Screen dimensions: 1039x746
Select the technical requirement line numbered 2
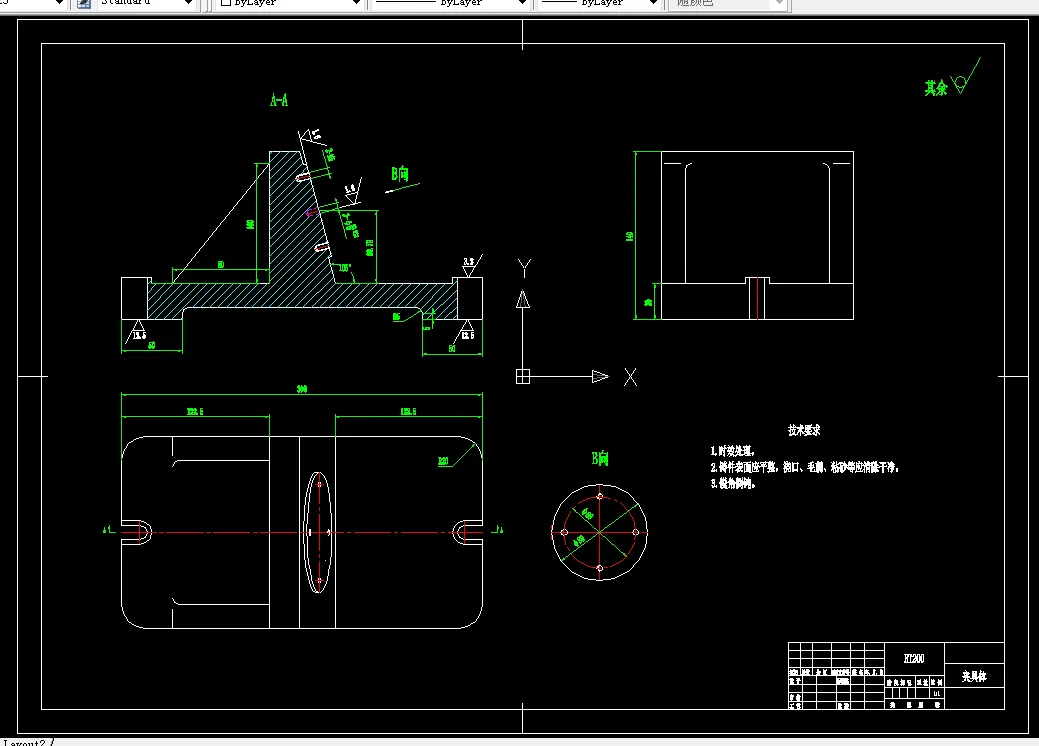pyautogui.click(x=805, y=467)
